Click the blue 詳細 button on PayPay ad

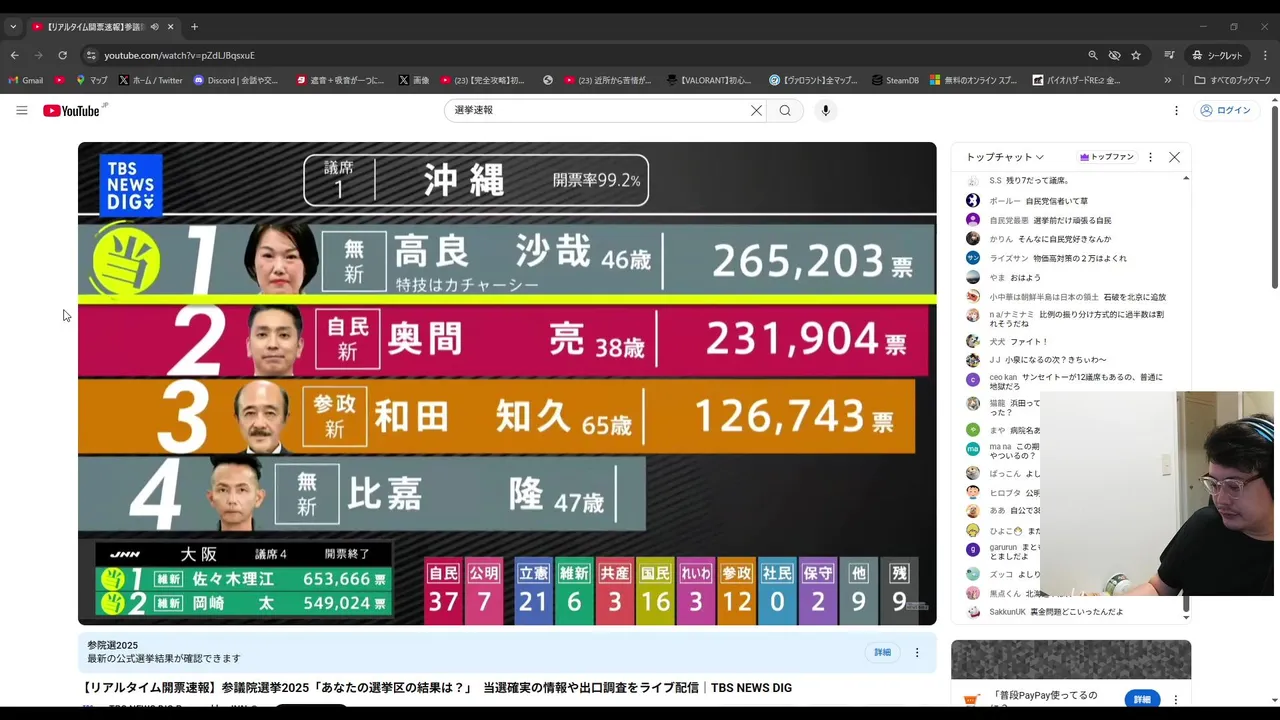[1142, 699]
